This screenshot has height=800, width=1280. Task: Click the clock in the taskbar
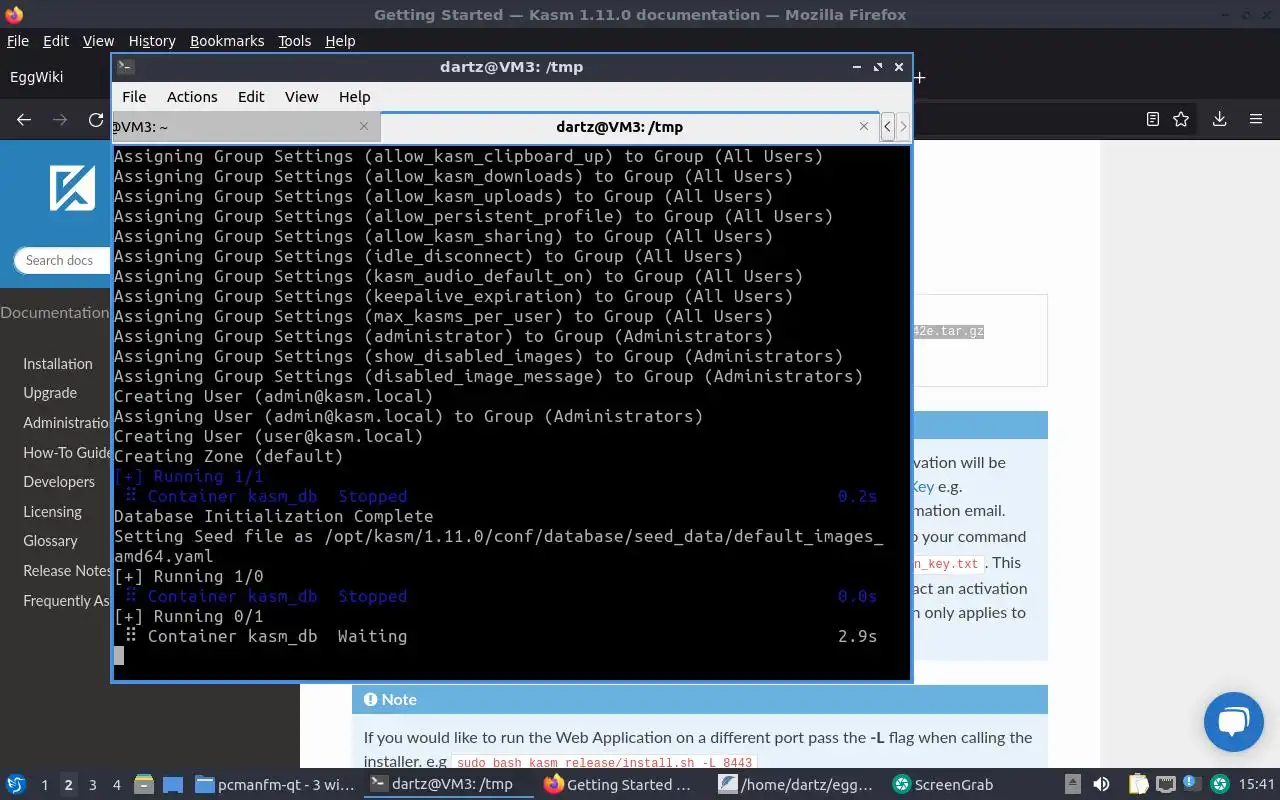point(1257,785)
